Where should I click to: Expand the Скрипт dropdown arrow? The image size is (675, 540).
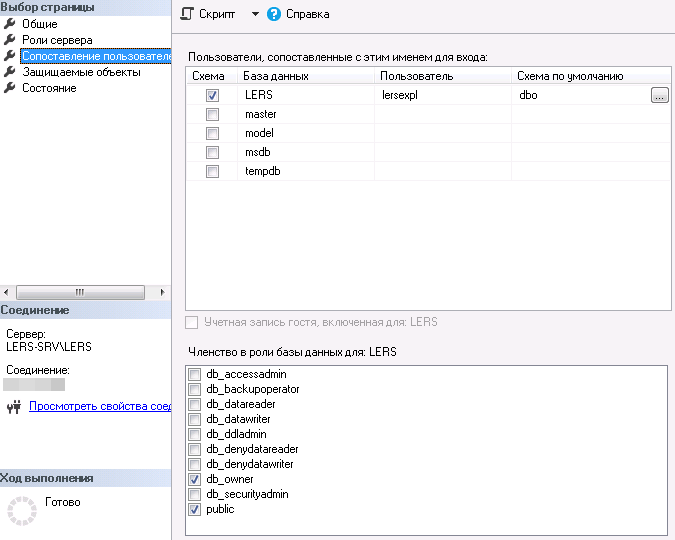[x=254, y=14]
